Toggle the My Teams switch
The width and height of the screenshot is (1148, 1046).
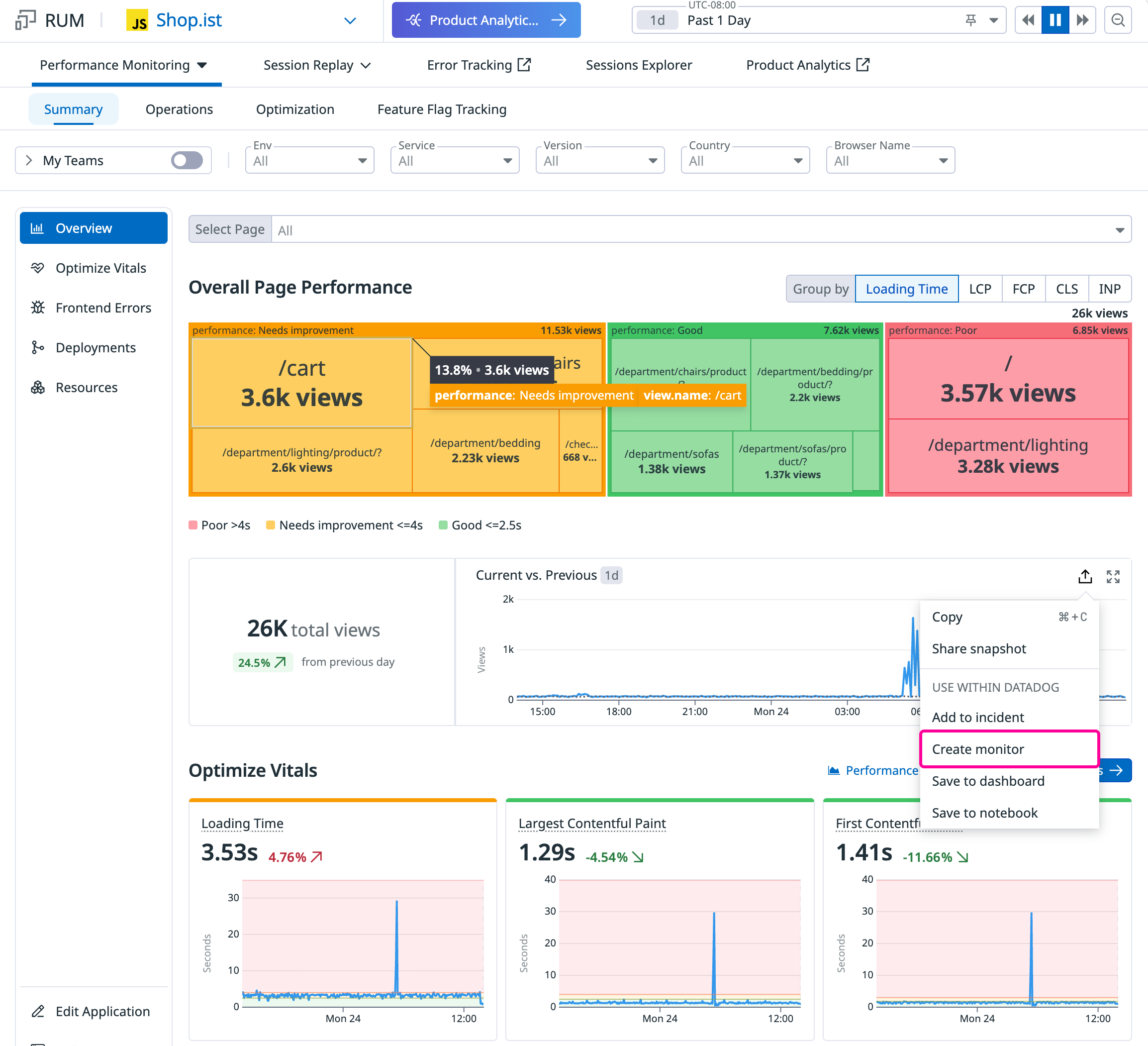click(x=187, y=161)
